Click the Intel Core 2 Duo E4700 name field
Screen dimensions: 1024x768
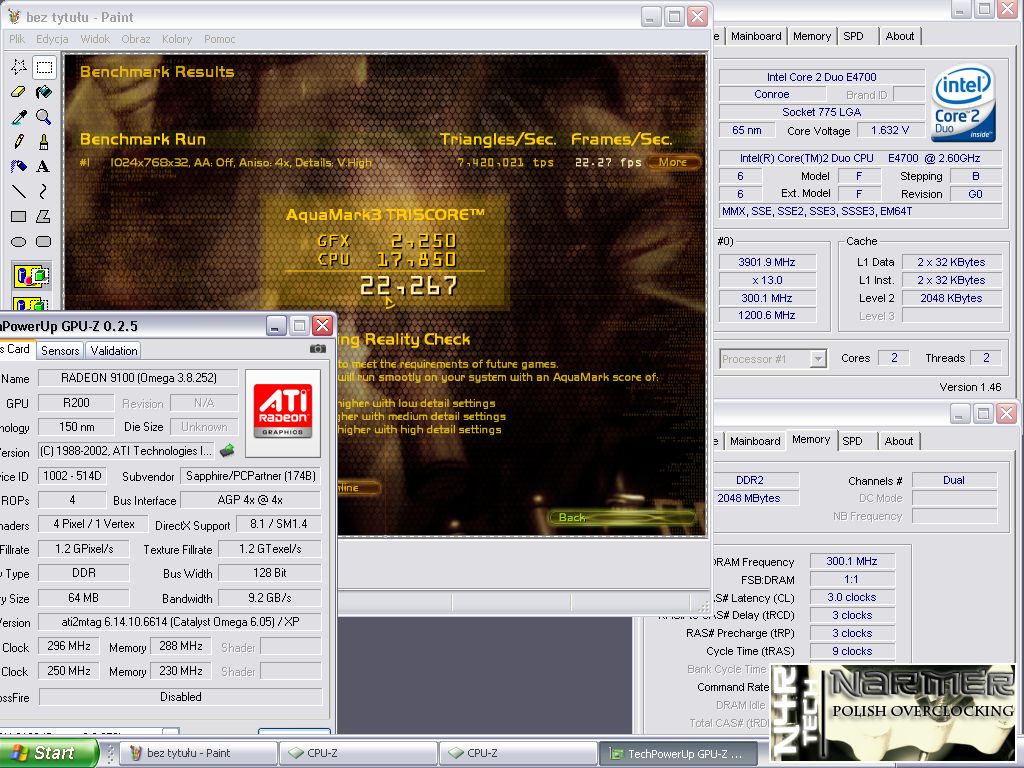[x=822, y=77]
